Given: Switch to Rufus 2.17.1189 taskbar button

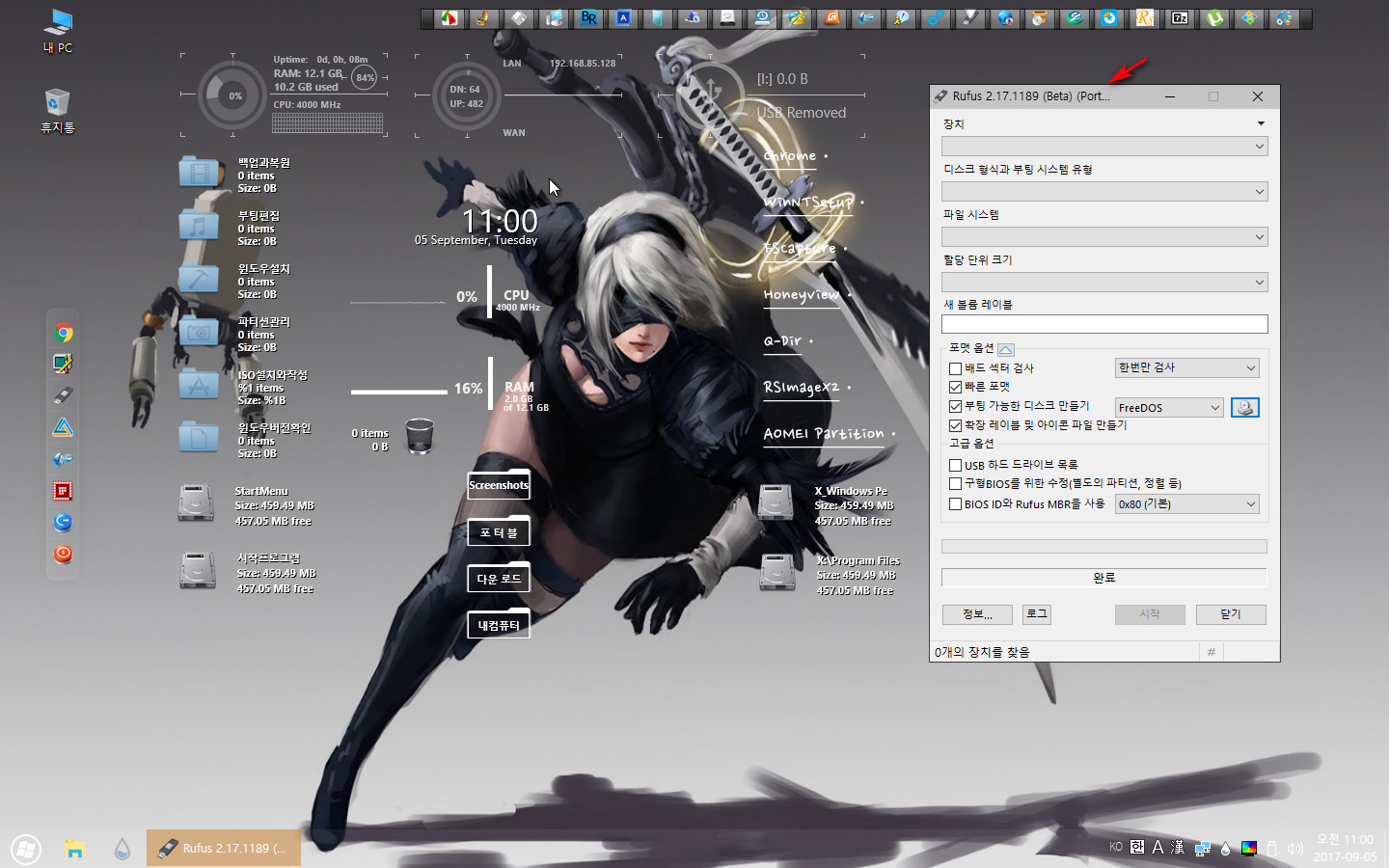Looking at the screenshot, I should (224, 849).
